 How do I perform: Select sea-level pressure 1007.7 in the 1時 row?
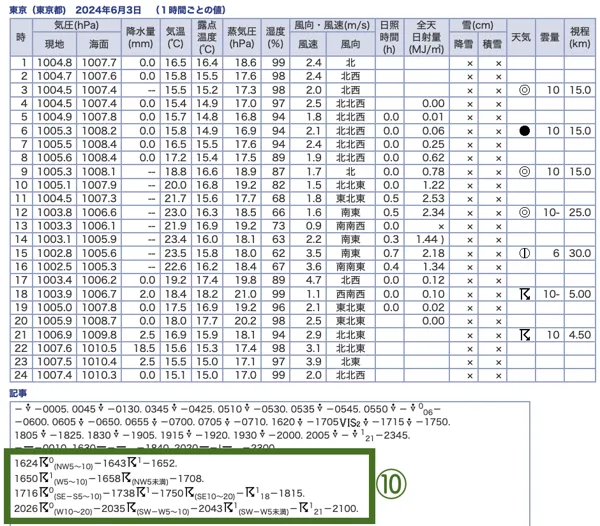pos(99,63)
